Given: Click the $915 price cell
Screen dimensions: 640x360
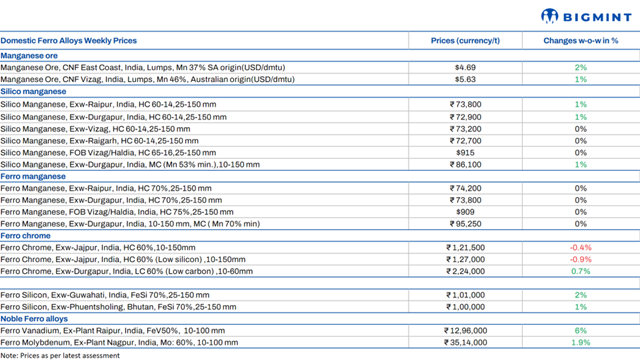Looking at the screenshot, I should coord(465,153).
